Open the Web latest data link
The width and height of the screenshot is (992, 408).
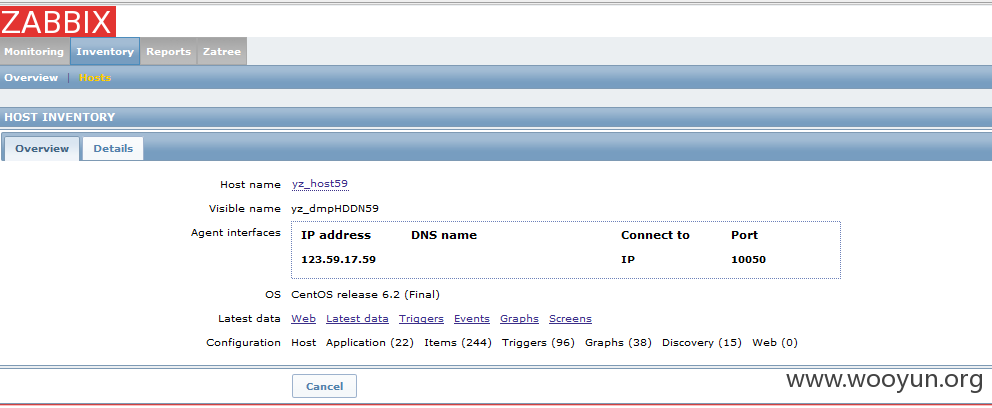point(304,319)
